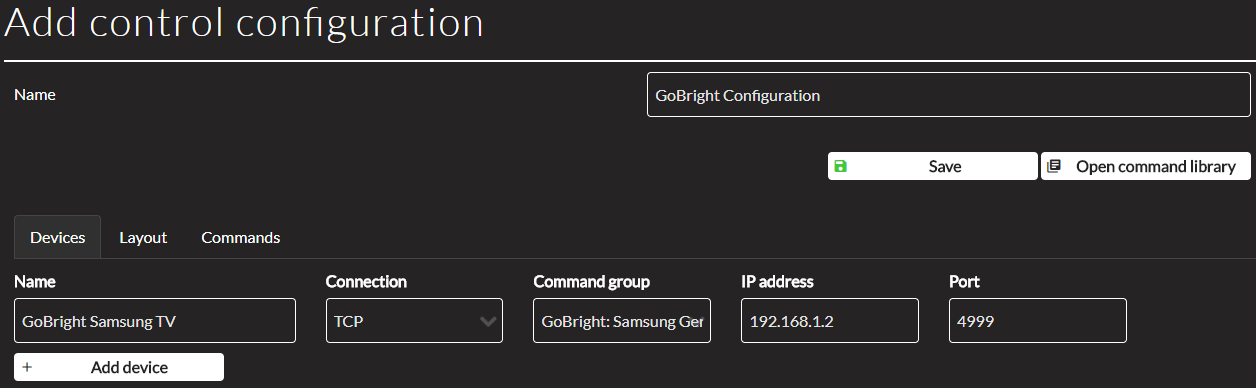Select the Devices tab

click(x=57, y=238)
